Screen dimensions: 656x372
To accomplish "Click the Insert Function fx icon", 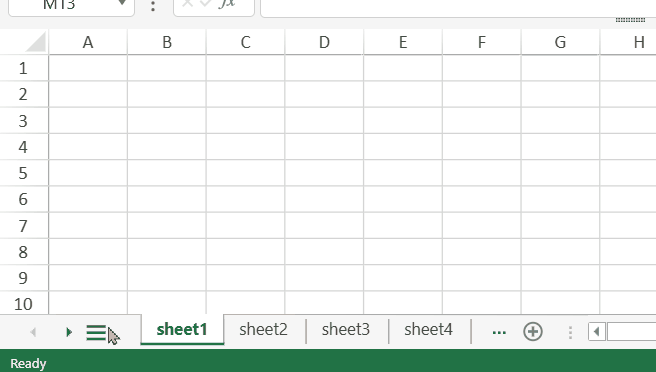I will click(227, 3).
